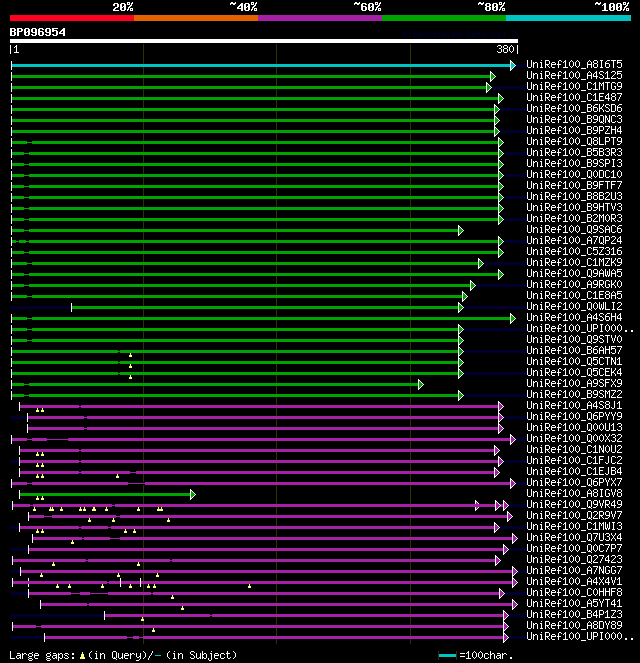This screenshot has width=640, height=663.
Task: Select the UniRef100_B4P1Z3 label
Action: 574,614
